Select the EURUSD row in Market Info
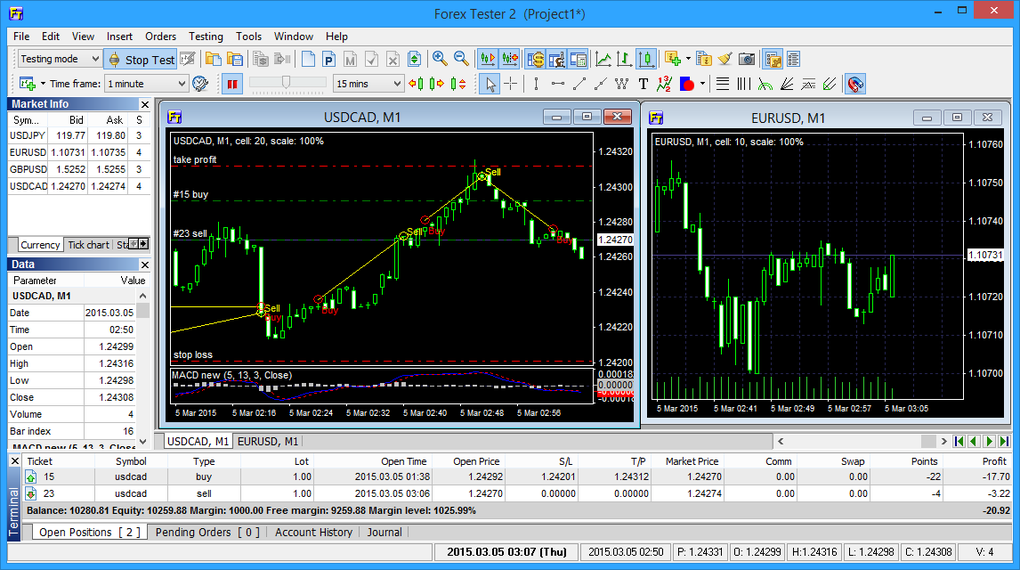Screen dimensions: 1020x570 (79, 152)
